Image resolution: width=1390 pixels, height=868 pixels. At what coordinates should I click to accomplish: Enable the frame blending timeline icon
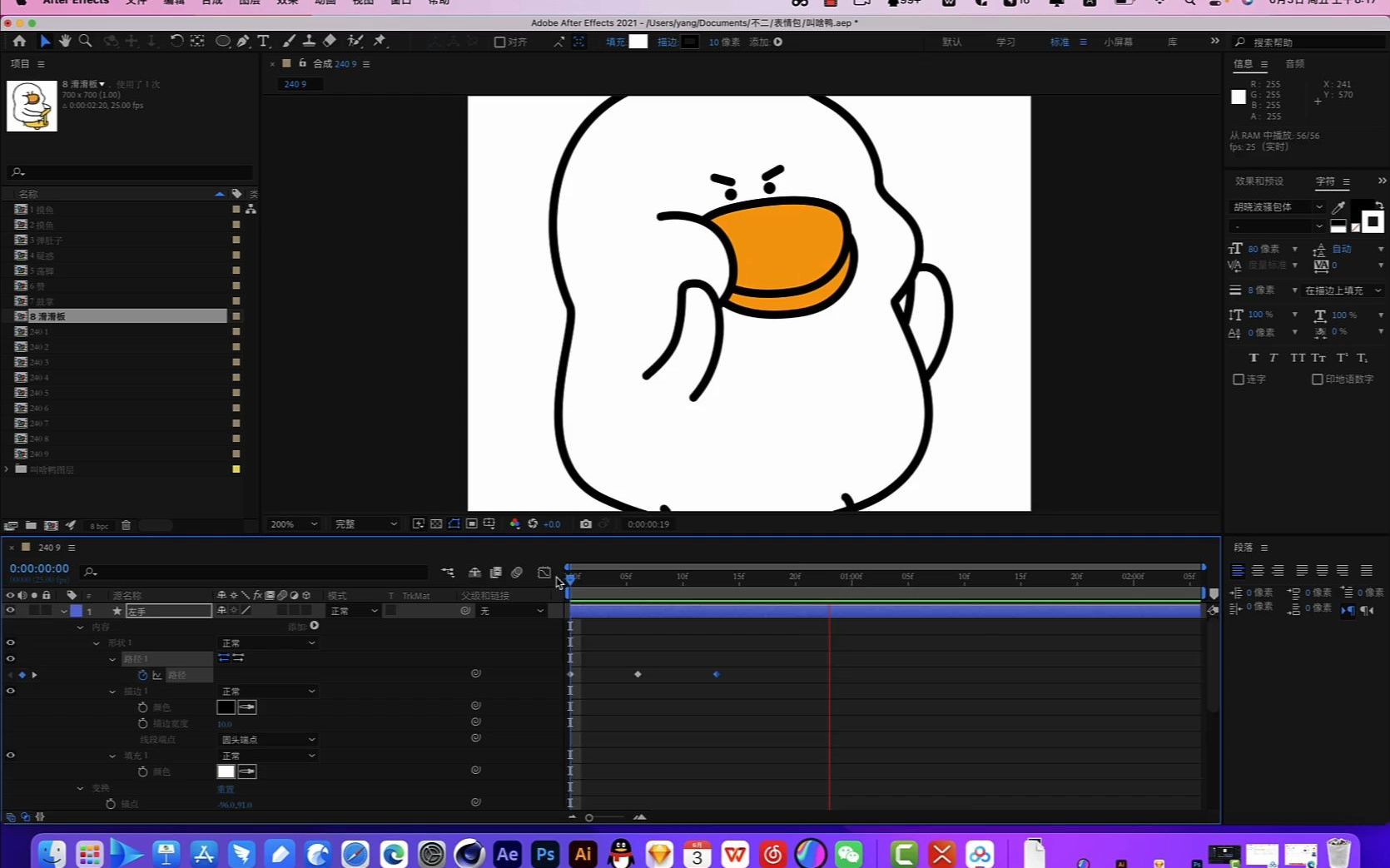point(496,573)
